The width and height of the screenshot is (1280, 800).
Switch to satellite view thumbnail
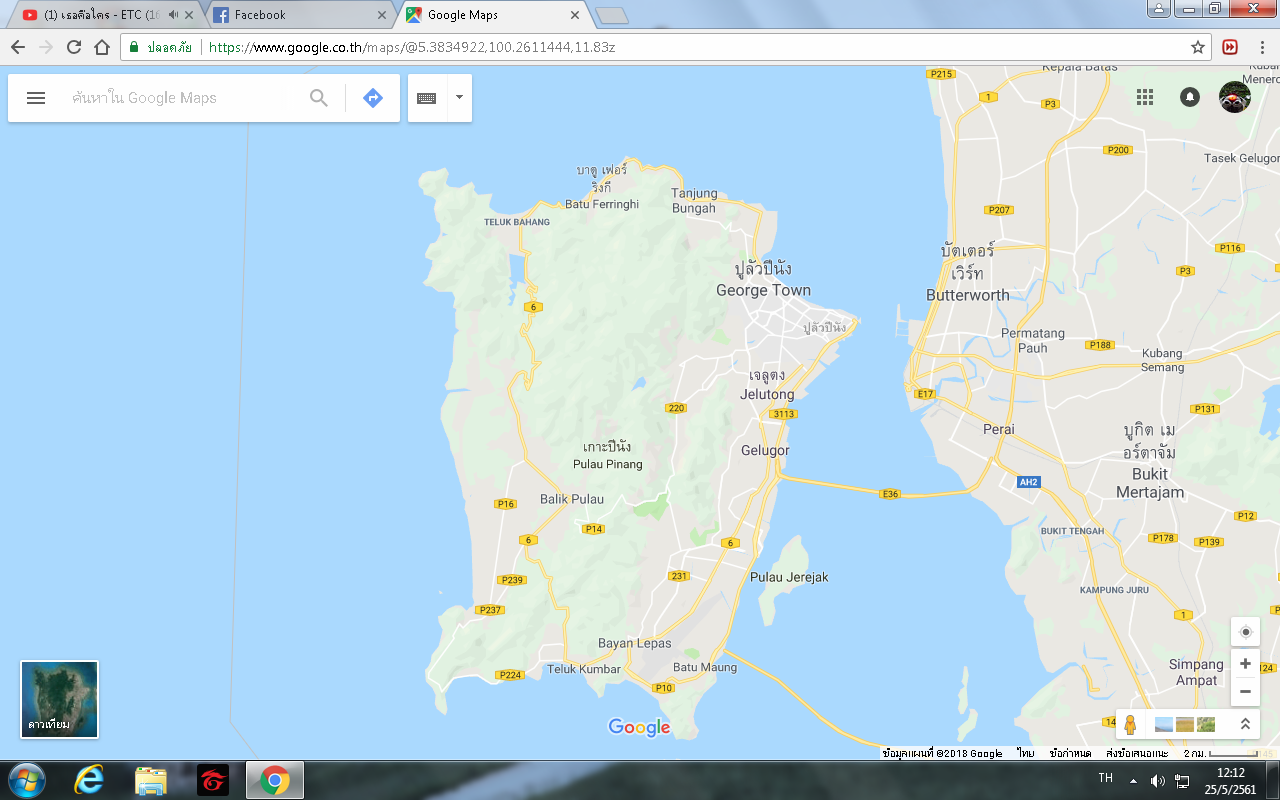(x=60, y=699)
